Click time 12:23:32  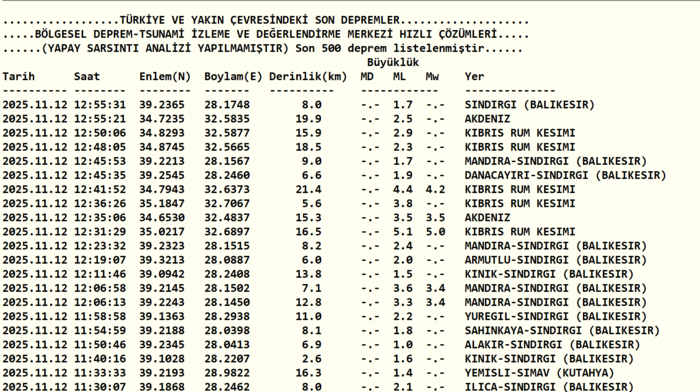(100, 246)
